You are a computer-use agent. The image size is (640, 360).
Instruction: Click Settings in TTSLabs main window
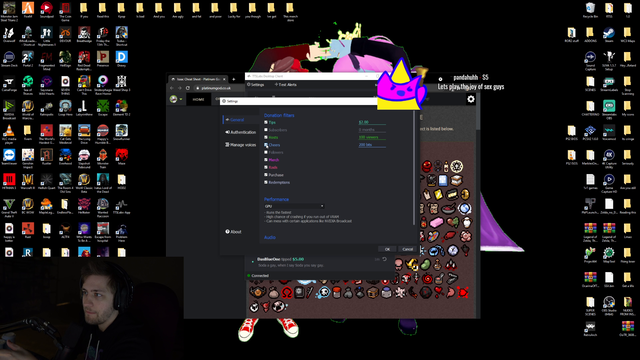[x=256, y=84]
